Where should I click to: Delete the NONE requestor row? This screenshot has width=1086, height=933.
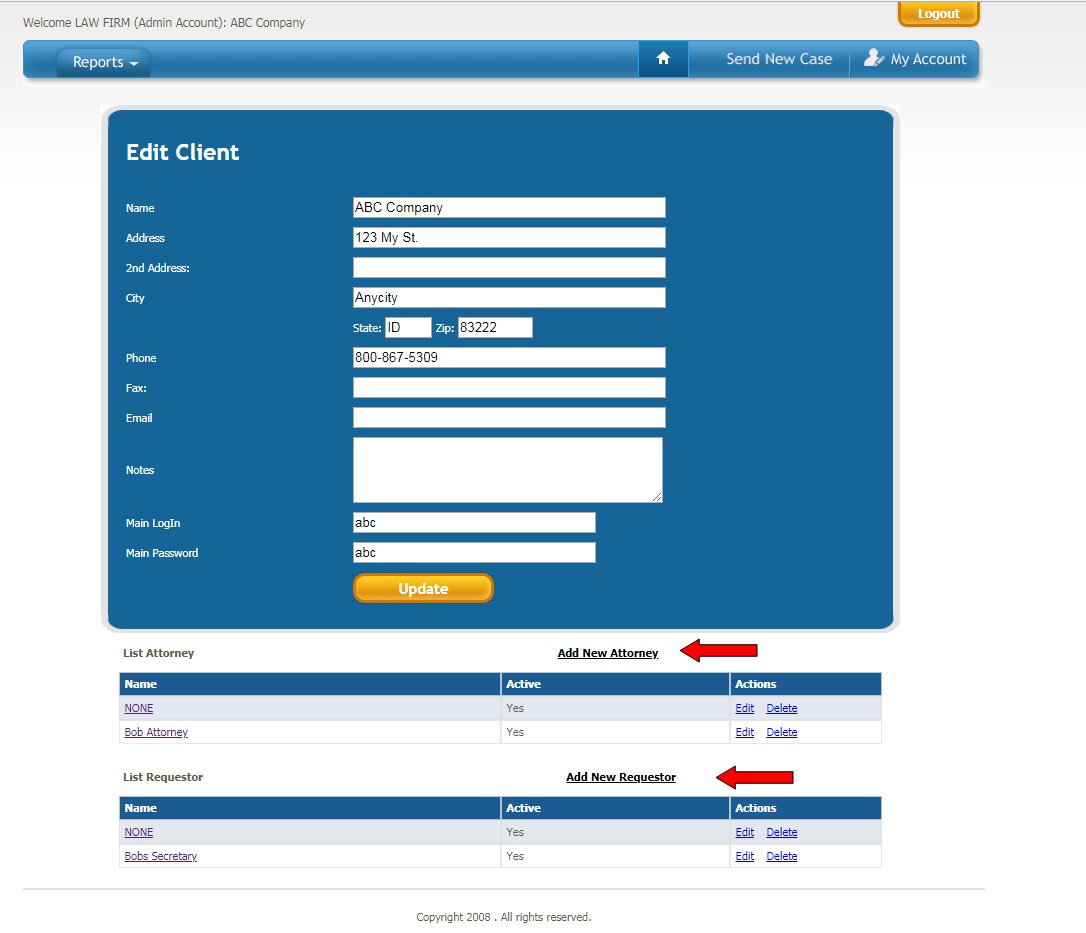(x=781, y=832)
